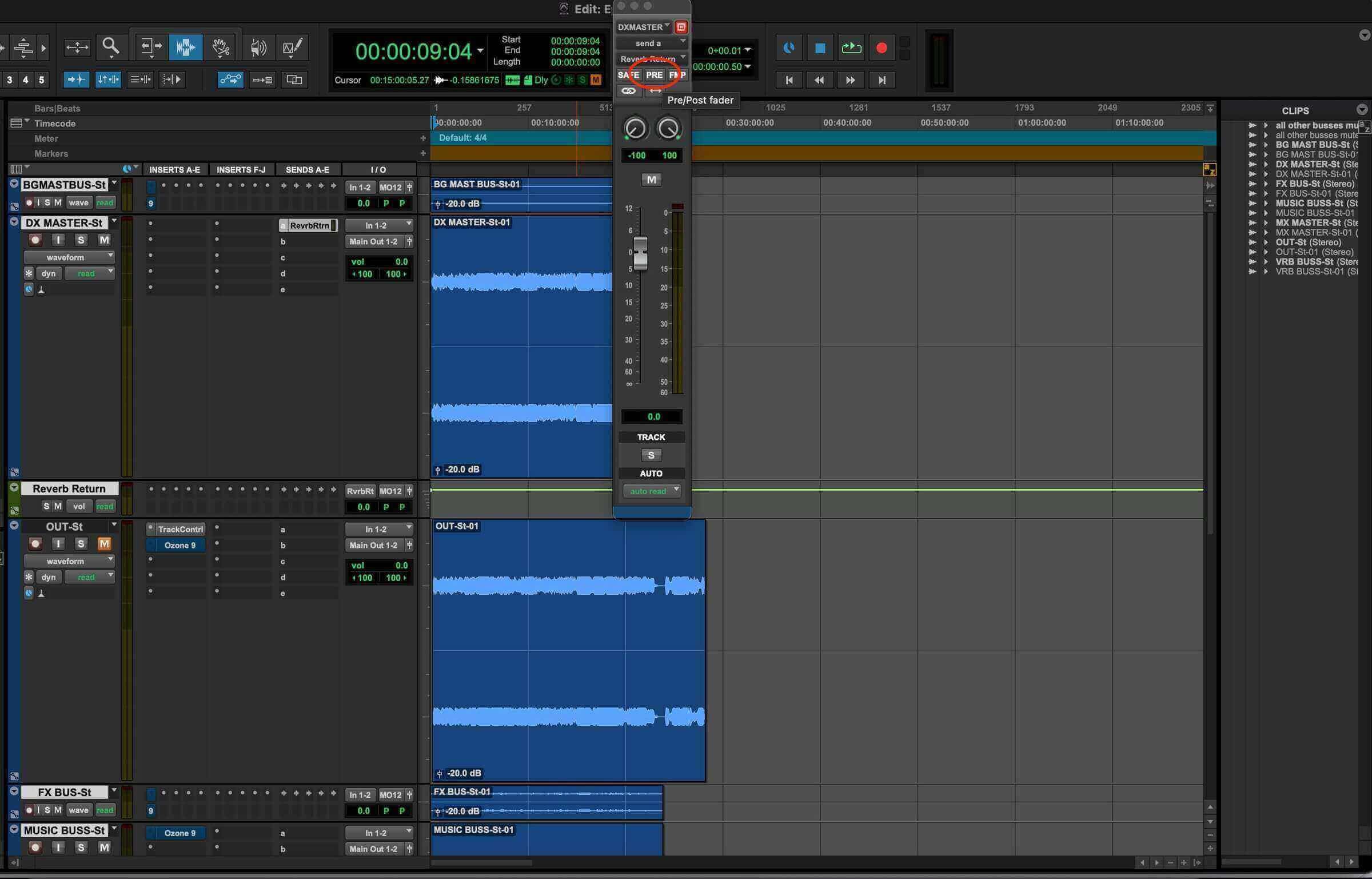Open the send a selector dropdown
1372x879 pixels.
[x=652, y=43]
